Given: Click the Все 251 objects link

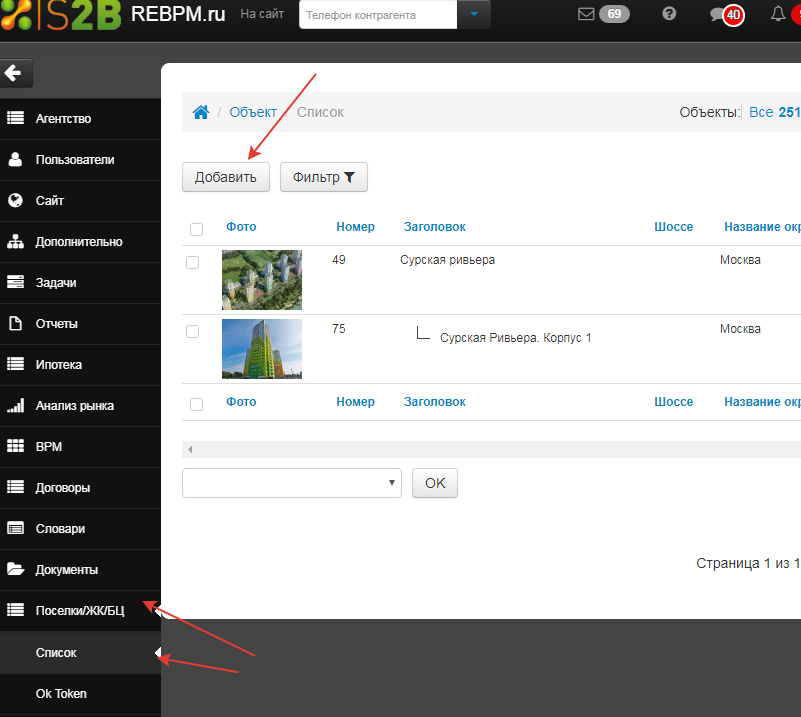Looking at the screenshot, I should click(x=774, y=112).
